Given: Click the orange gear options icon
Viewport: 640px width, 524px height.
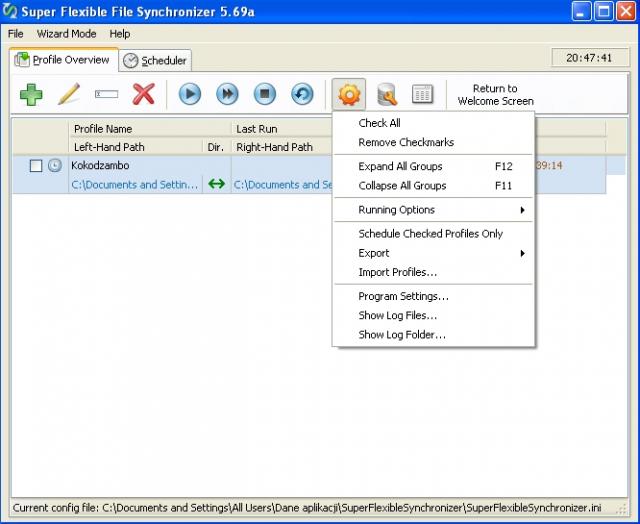Looking at the screenshot, I should (349, 94).
